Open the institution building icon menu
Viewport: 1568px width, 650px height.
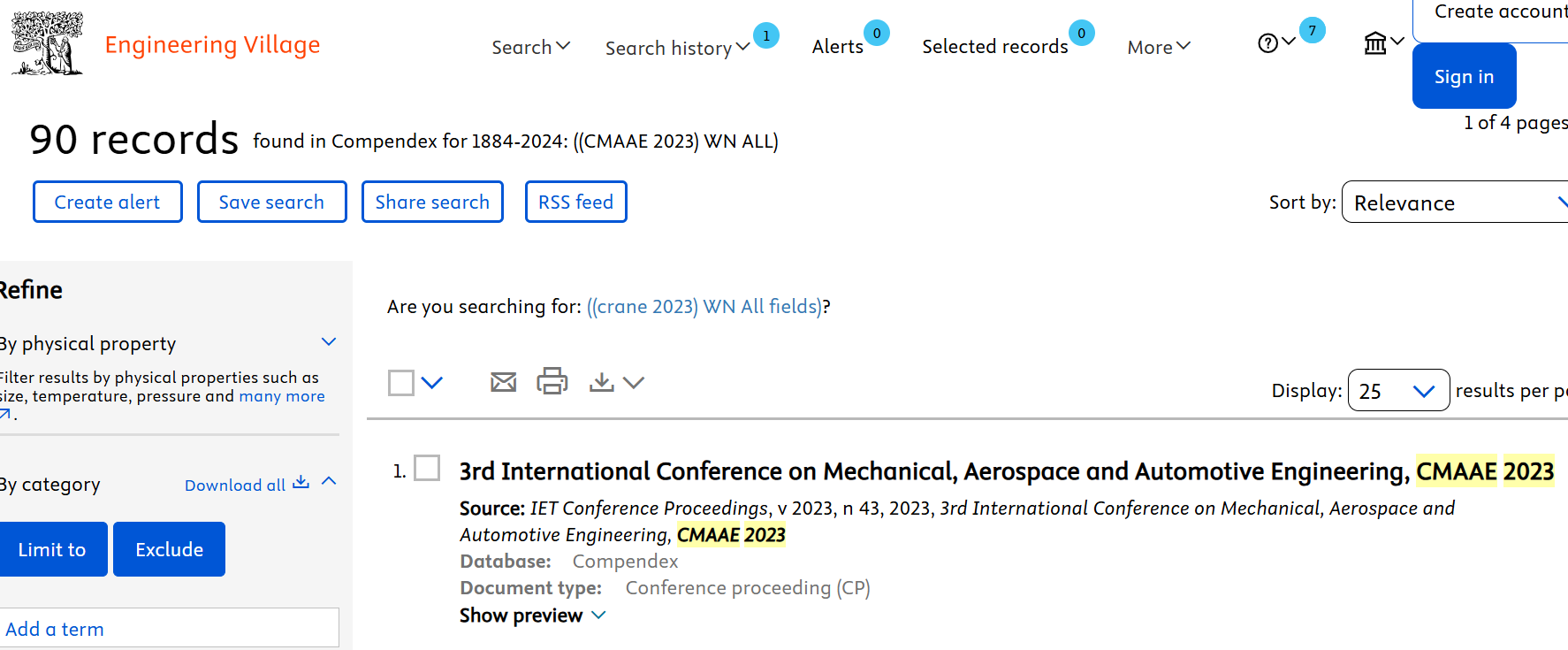pyautogui.click(x=1375, y=43)
